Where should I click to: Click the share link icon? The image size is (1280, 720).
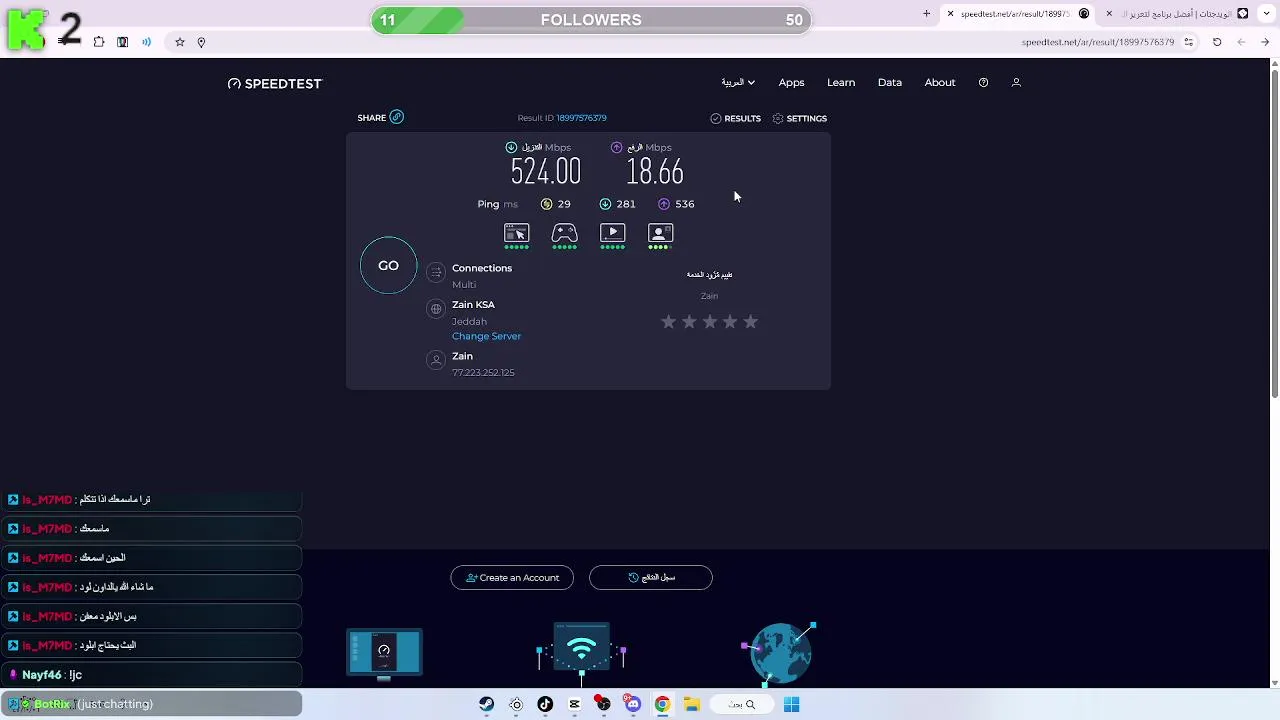396,117
